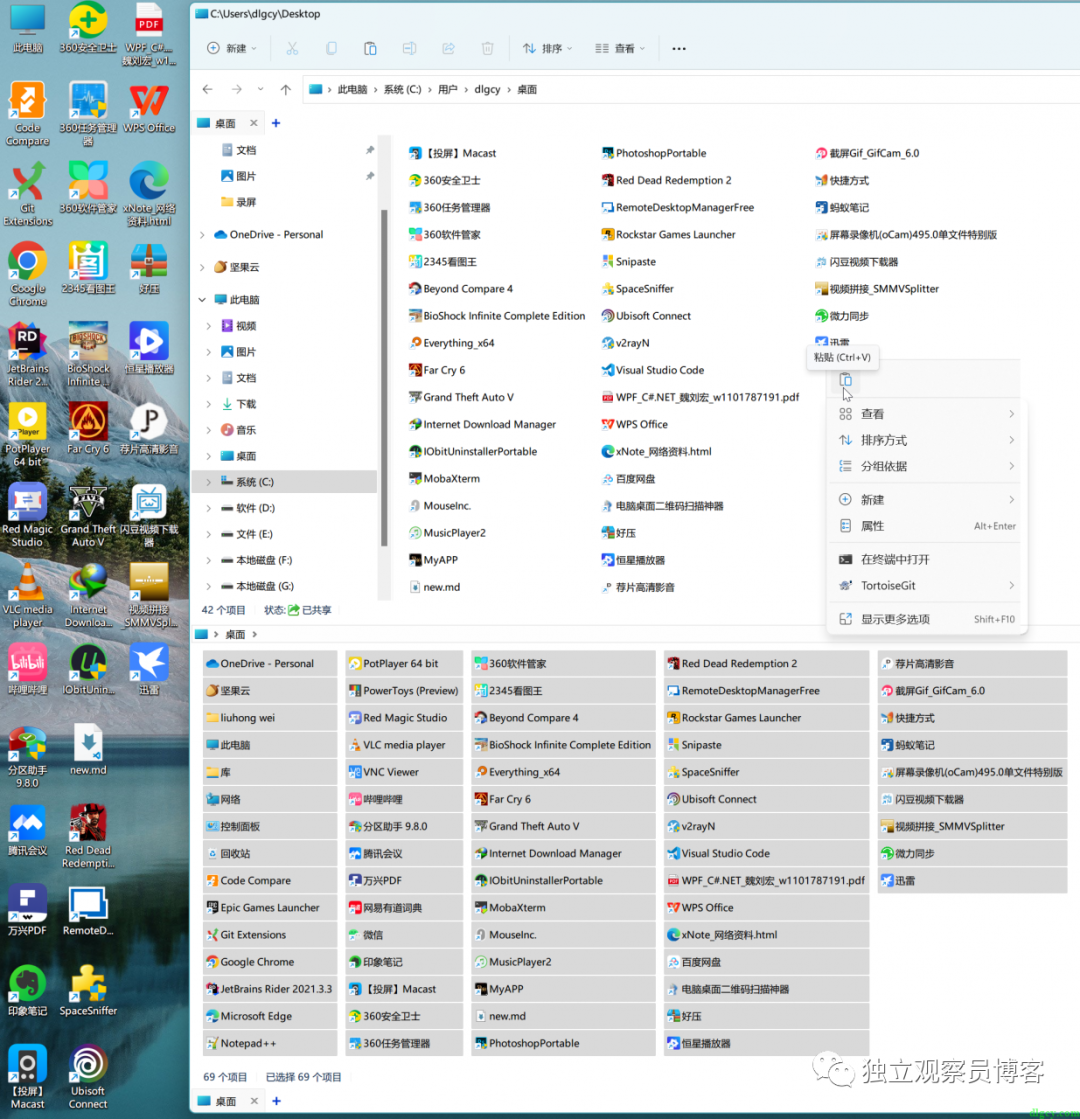Click dlgcy in the address breadcrumb
This screenshot has height=1119, width=1080.
(487, 89)
